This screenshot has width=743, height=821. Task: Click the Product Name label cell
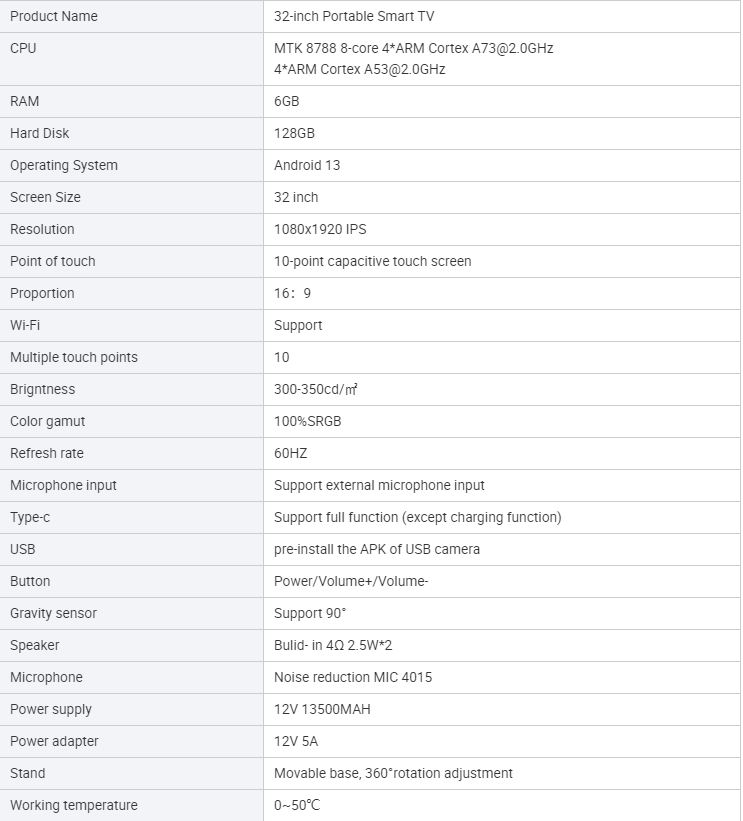[131, 16]
